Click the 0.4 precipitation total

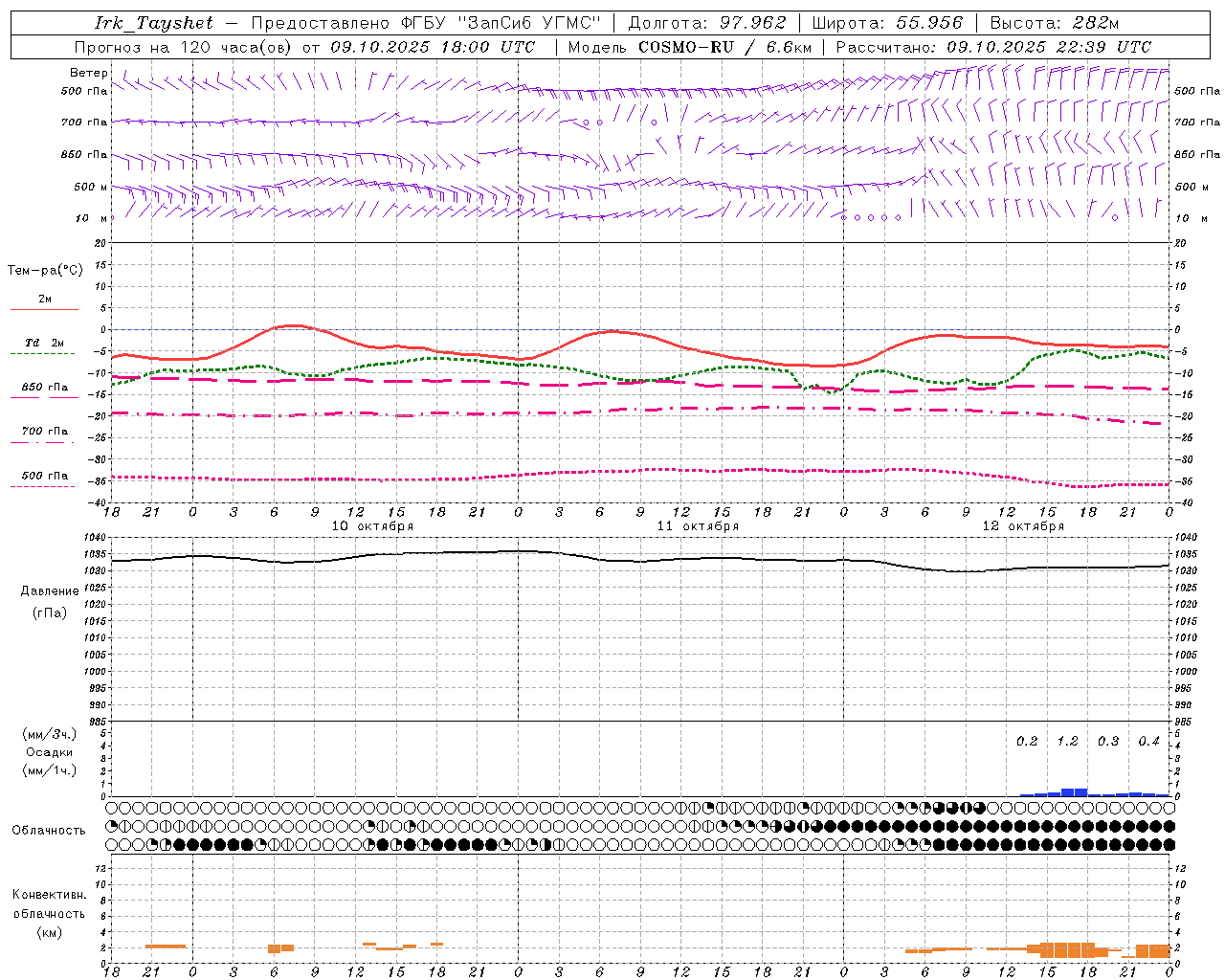1148,742
